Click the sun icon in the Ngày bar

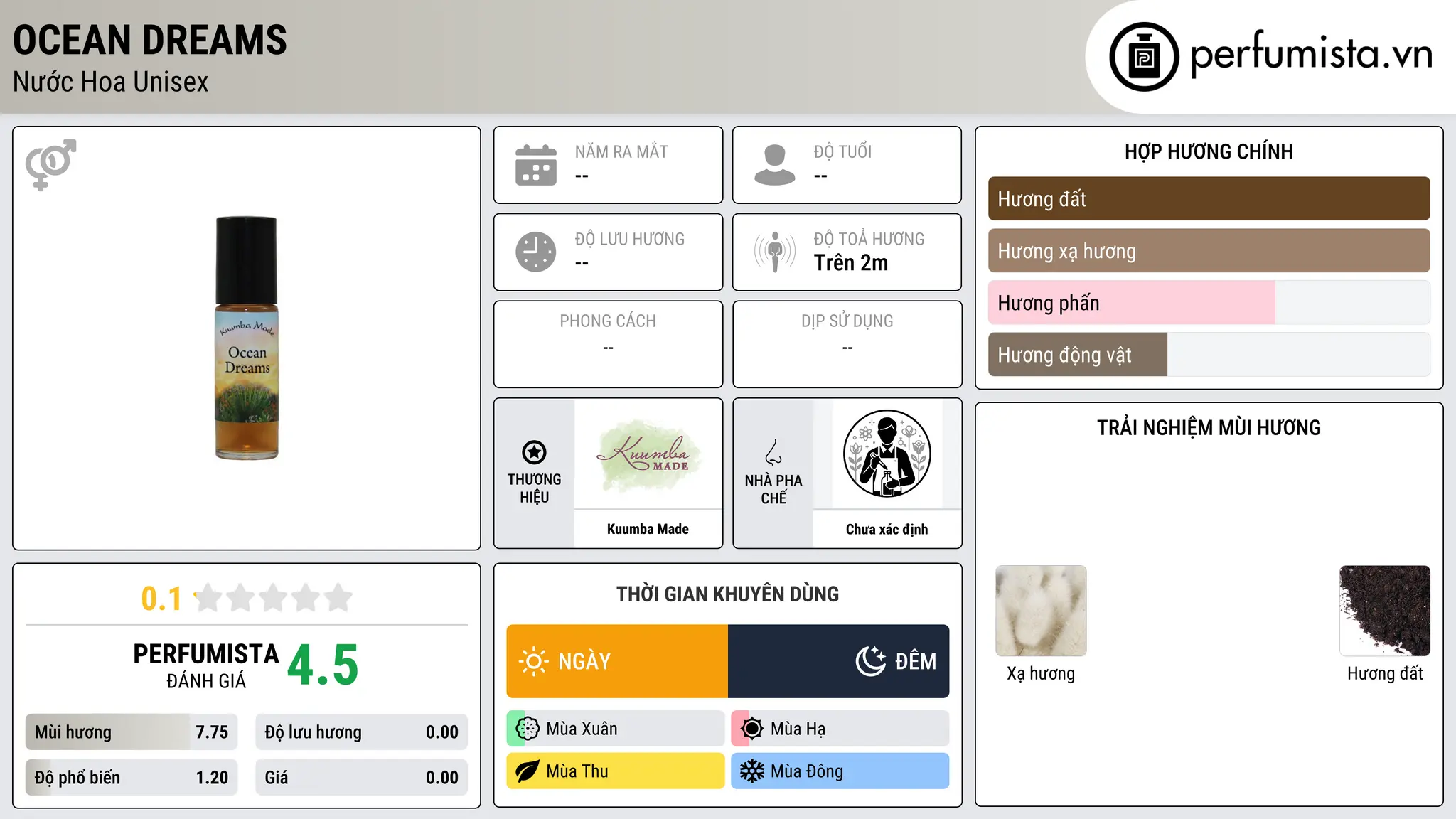tap(533, 661)
